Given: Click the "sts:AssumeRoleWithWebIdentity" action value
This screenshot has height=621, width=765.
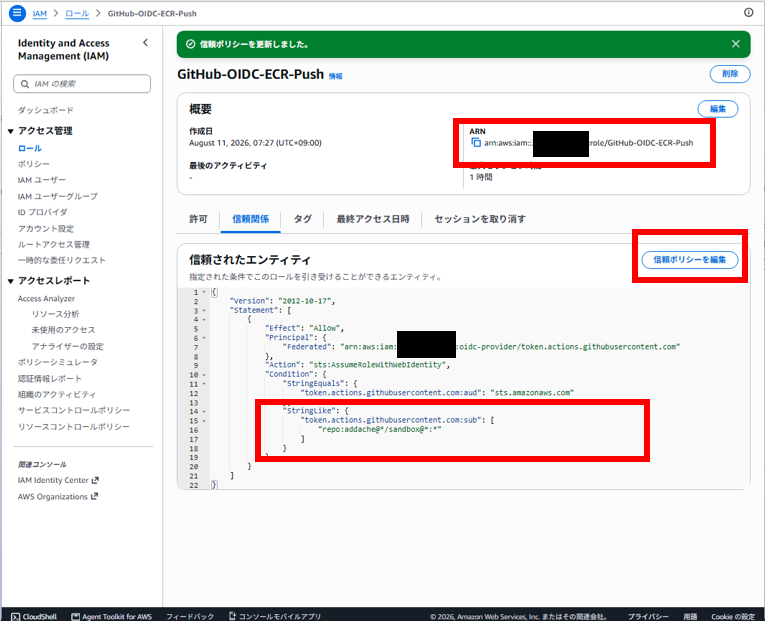Looking at the screenshot, I should click(x=378, y=365).
